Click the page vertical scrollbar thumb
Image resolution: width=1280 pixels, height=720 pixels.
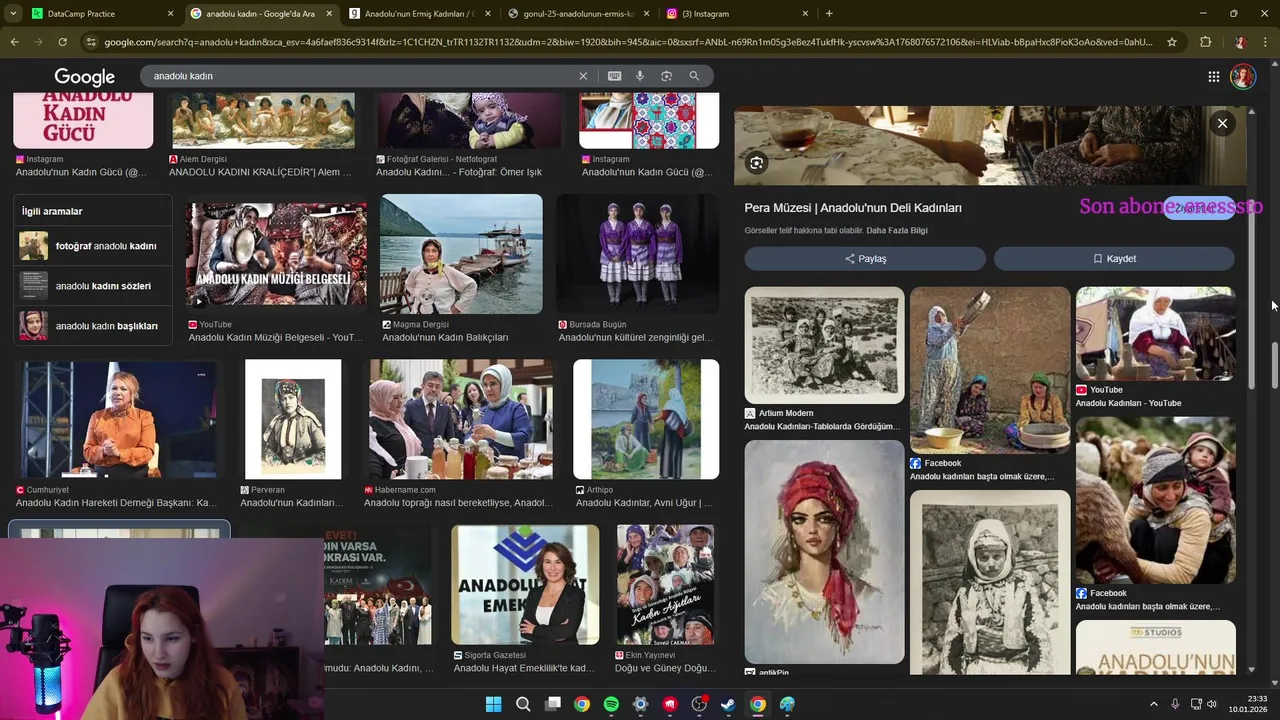[x=1274, y=365]
